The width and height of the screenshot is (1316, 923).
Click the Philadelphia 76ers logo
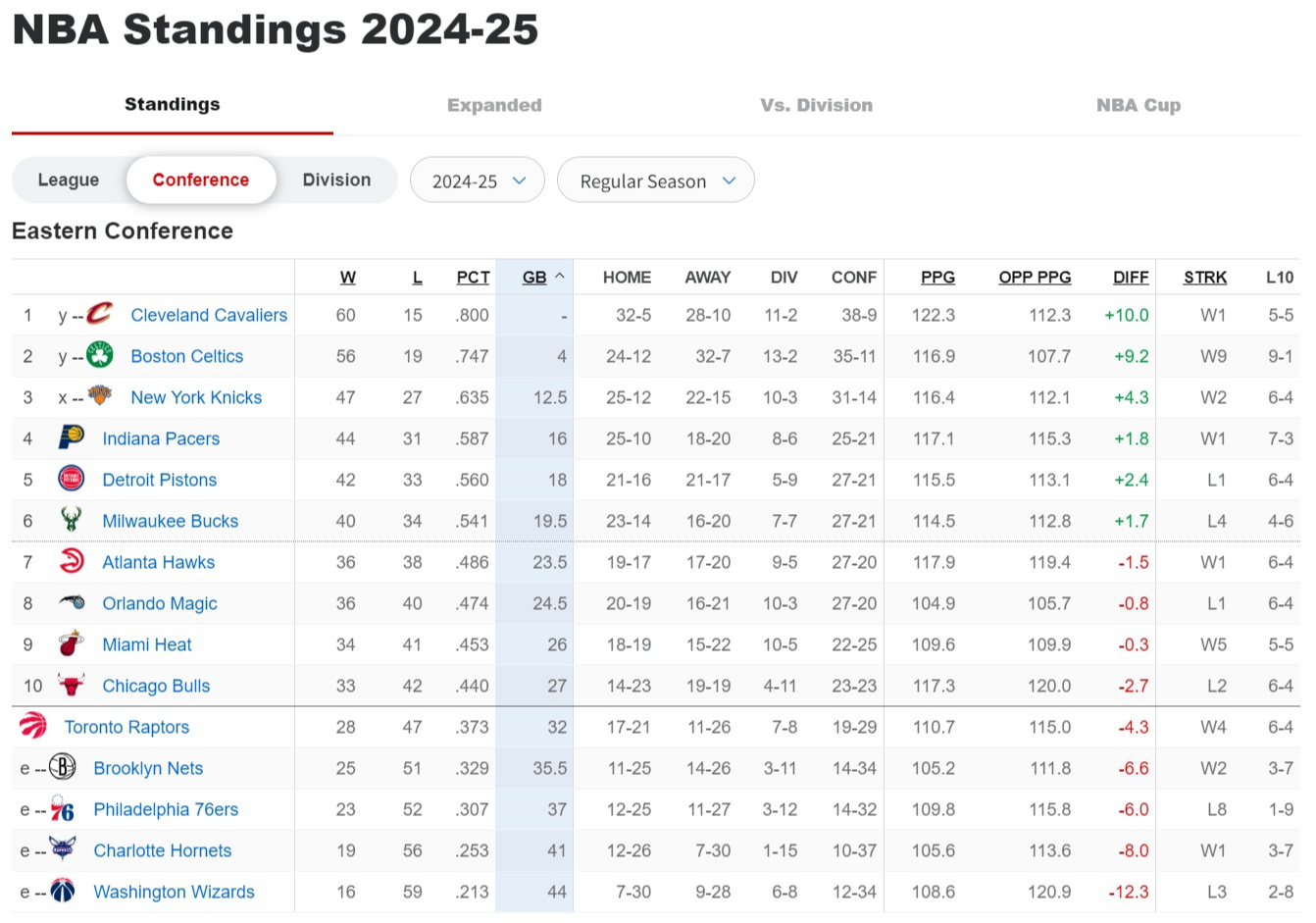[x=62, y=808]
